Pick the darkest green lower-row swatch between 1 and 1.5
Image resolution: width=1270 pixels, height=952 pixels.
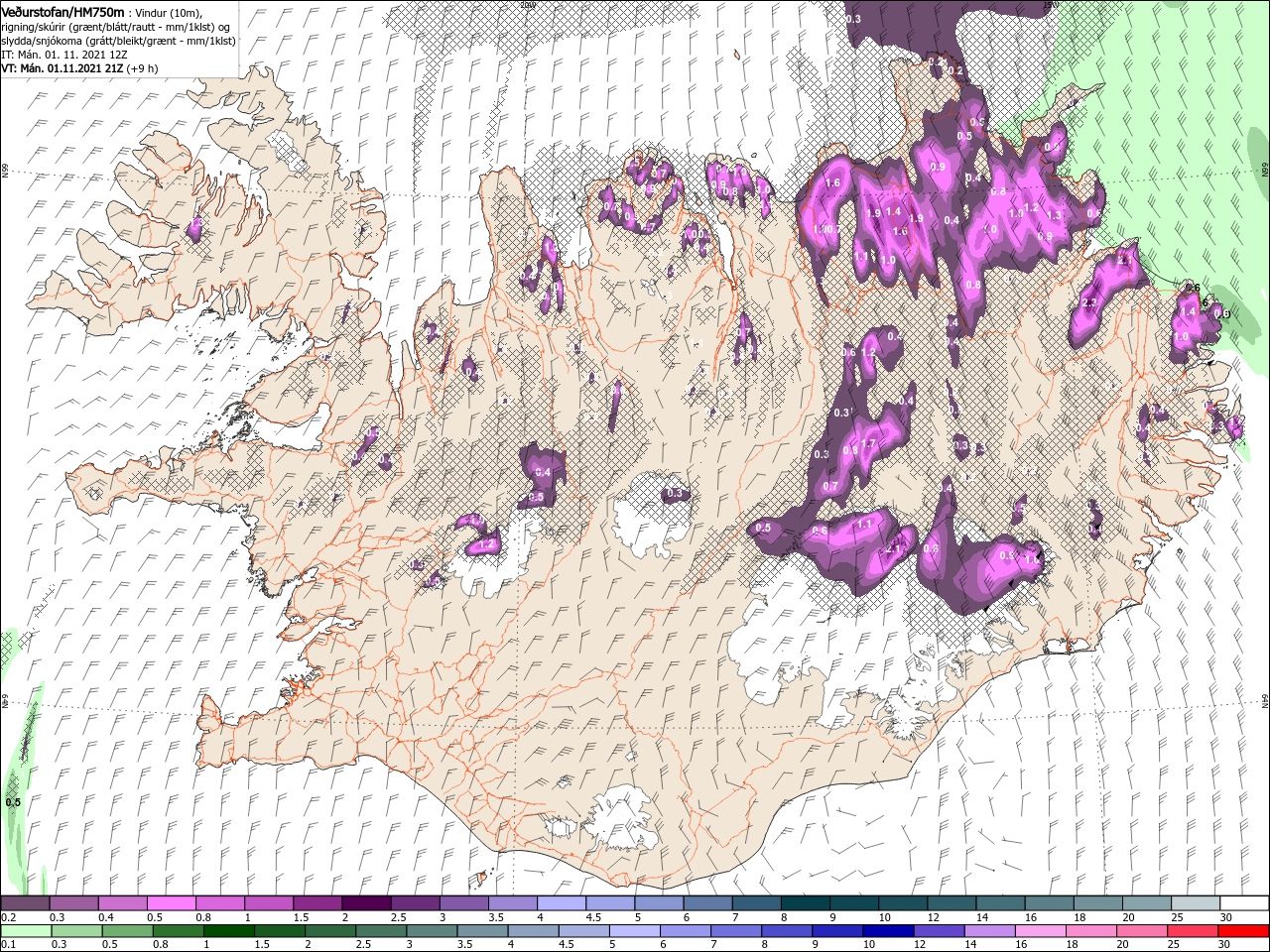[228, 931]
